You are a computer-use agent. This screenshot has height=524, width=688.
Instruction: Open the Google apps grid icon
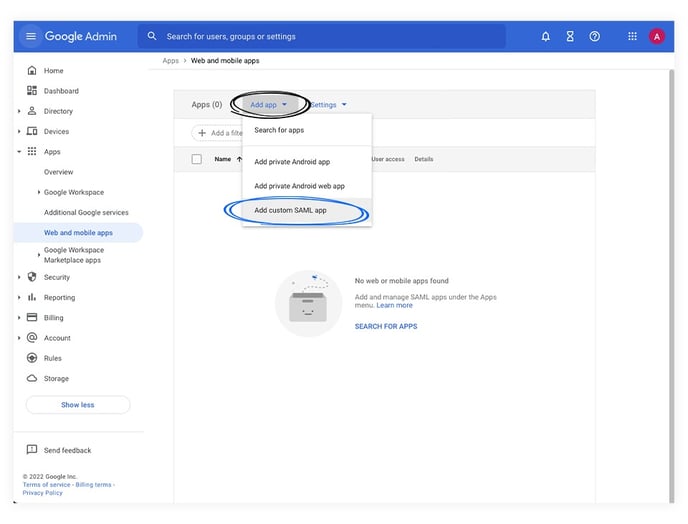point(632,36)
